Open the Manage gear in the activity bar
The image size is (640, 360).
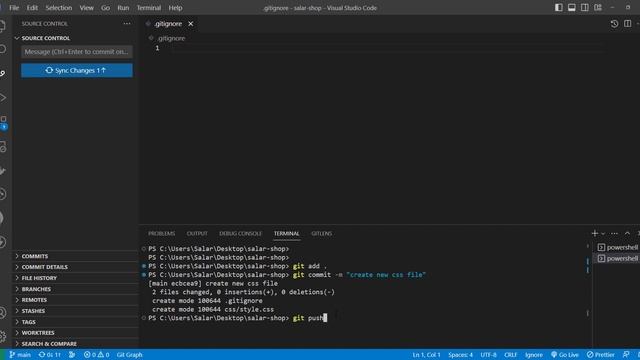click(2, 337)
